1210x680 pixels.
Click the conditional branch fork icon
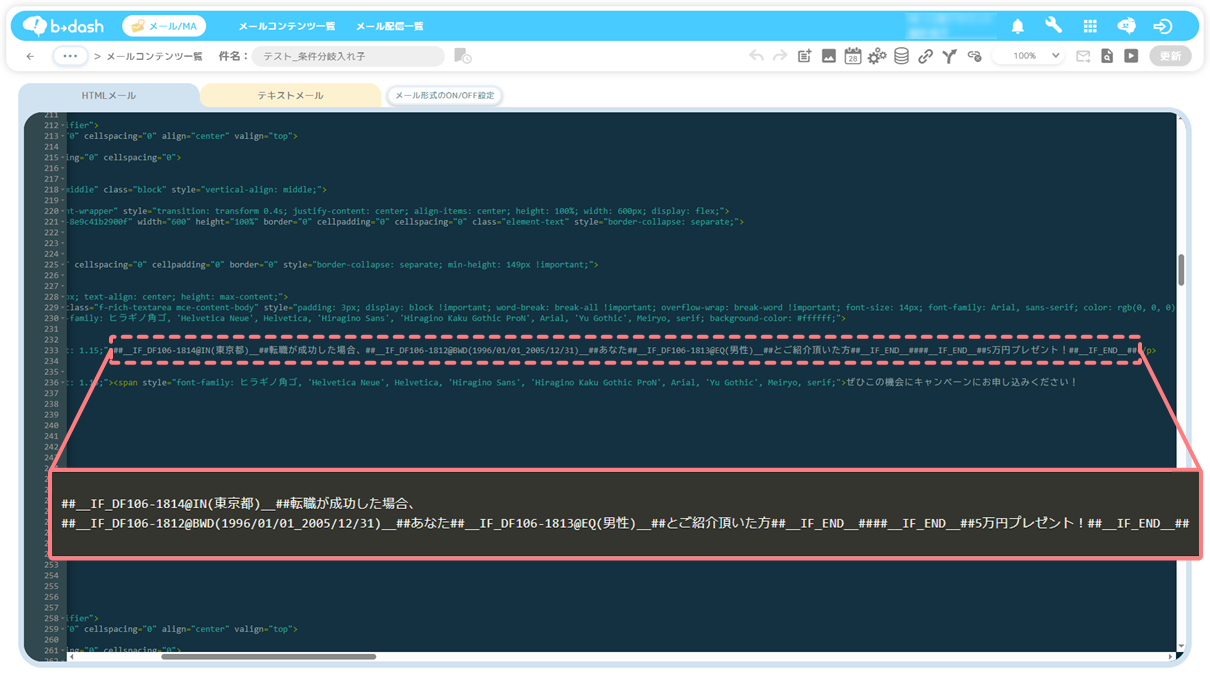click(x=949, y=57)
